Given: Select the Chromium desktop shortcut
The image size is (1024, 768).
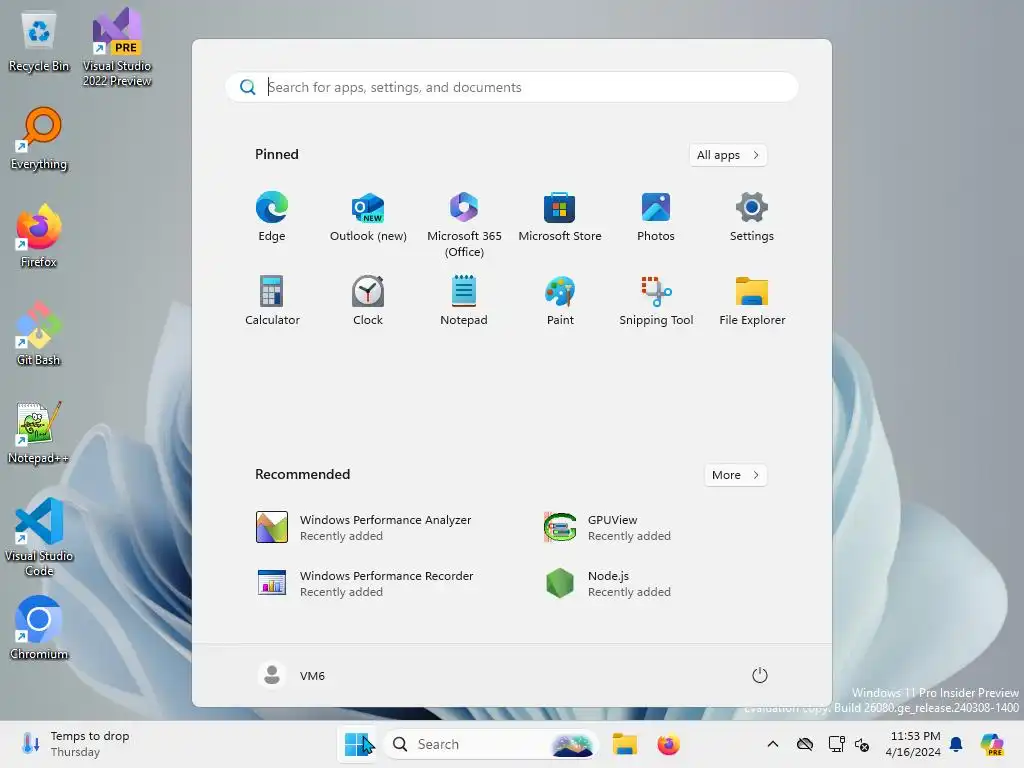Looking at the screenshot, I should coord(39,628).
